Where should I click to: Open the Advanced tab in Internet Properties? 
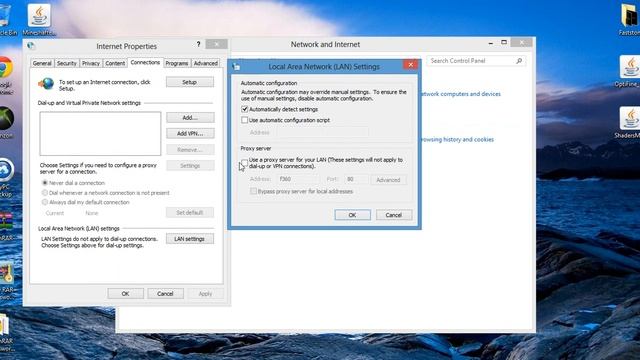(206, 63)
